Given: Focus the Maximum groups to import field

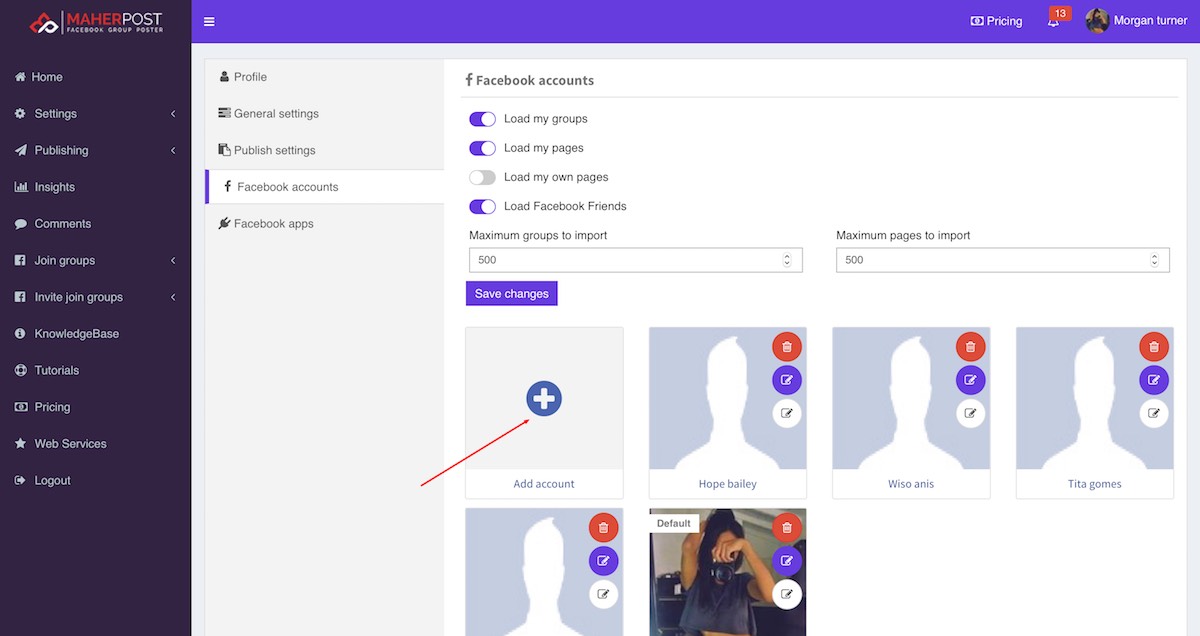Looking at the screenshot, I should 635,260.
